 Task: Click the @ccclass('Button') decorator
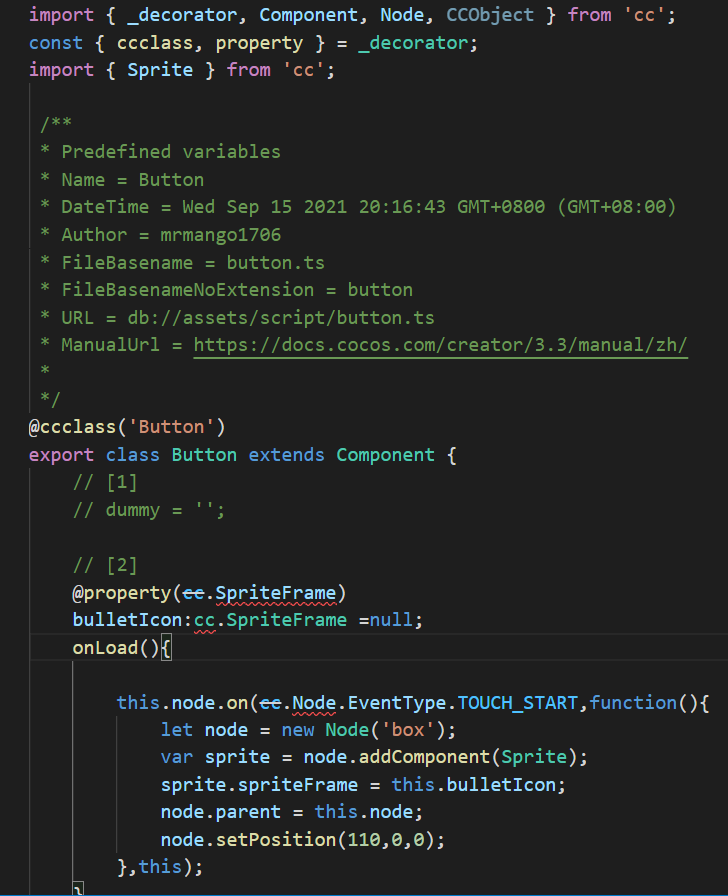pyautogui.click(x=127, y=427)
